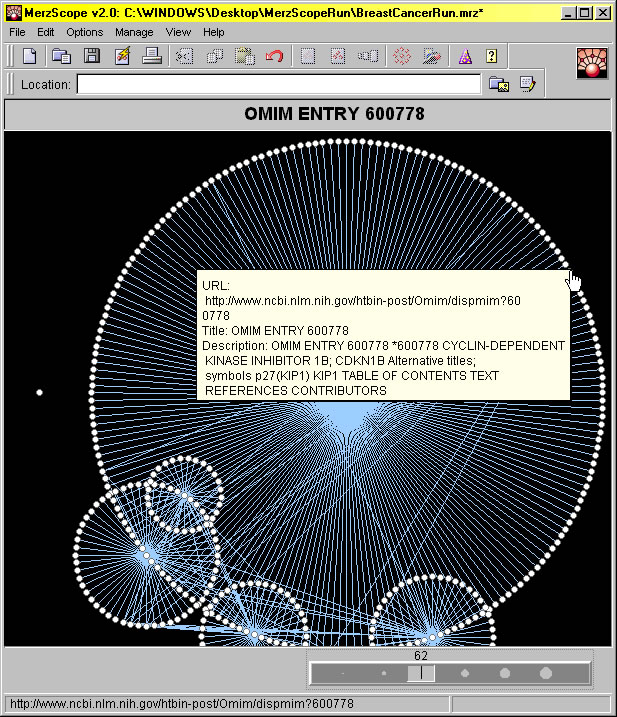The image size is (617, 717).
Task: Open the View menu
Action: point(178,32)
